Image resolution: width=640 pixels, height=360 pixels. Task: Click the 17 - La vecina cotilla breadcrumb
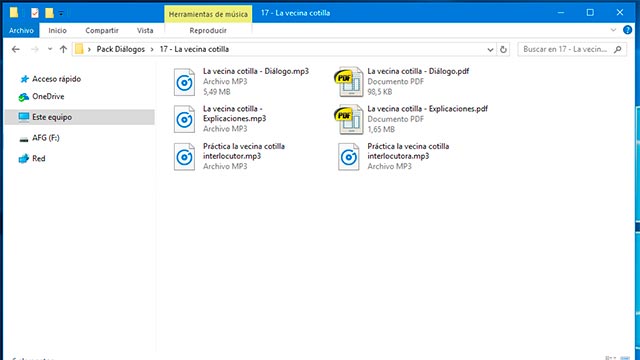tap(194, 49)
